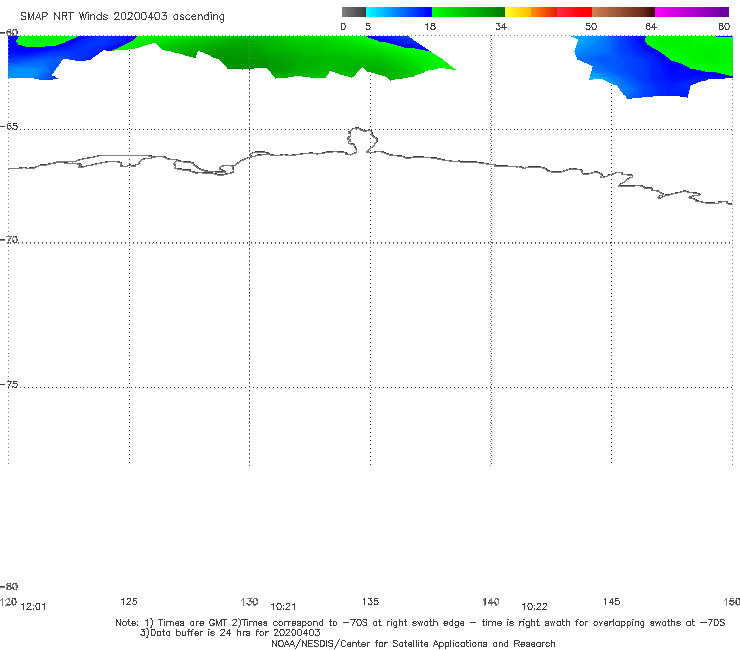Pick the magenta-purple segment of the color bar
This screenshot has width=740, height=650.
692,12
